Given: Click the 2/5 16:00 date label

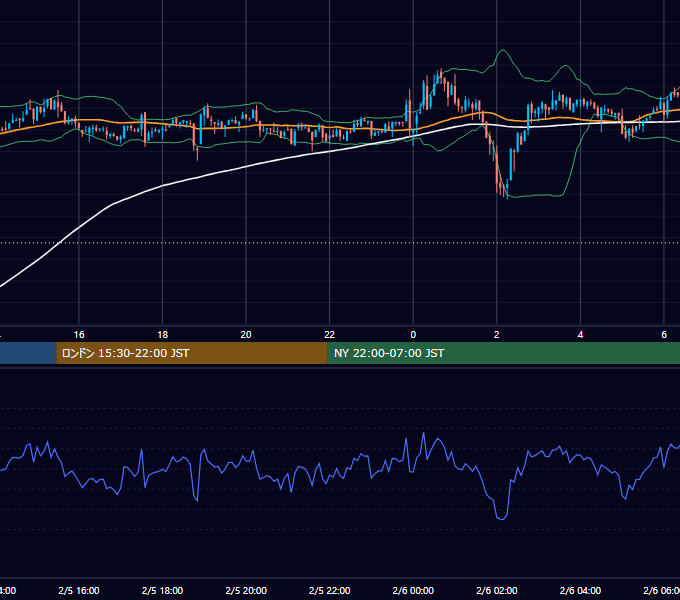Looking at the screenshot, I should tap(79, 590).
